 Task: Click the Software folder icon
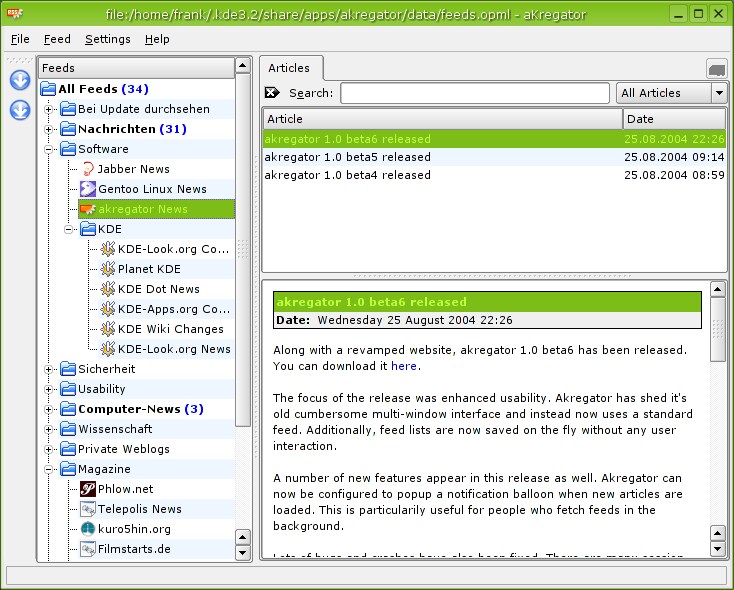pyautogui.click(x=68, y=149)
